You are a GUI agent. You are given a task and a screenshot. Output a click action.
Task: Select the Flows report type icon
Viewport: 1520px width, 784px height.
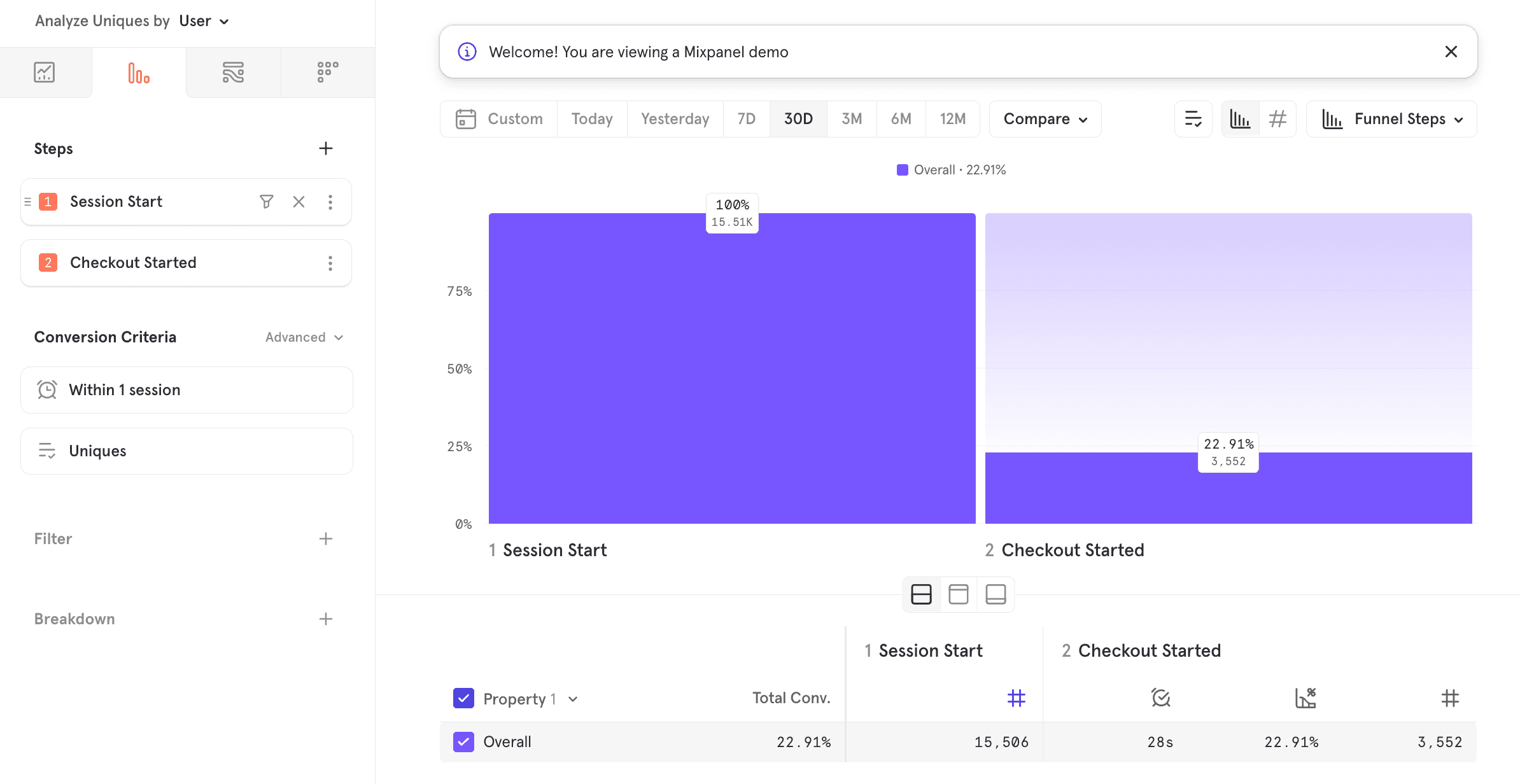click(233, 73)
